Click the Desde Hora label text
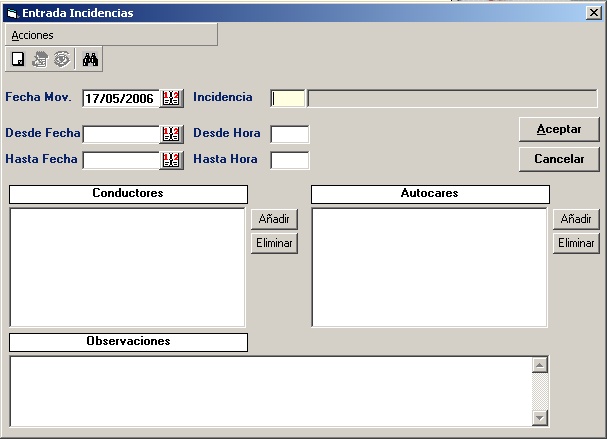 tap(227, 133)
